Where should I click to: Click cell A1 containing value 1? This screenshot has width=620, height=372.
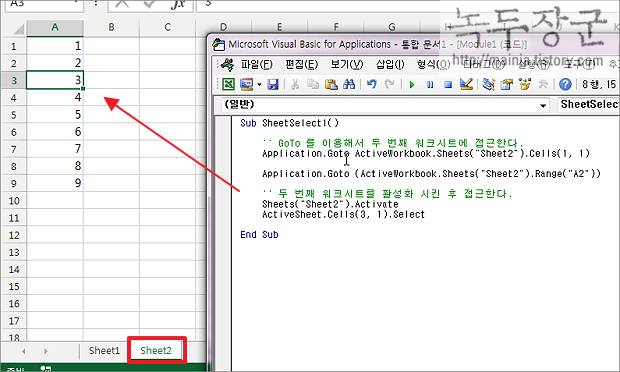pos(55,46)
